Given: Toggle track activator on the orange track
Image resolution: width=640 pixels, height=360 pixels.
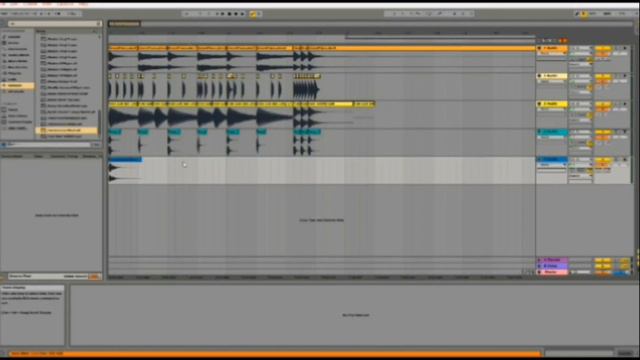Looking at the screenshot, I should (x=603, y=49).
